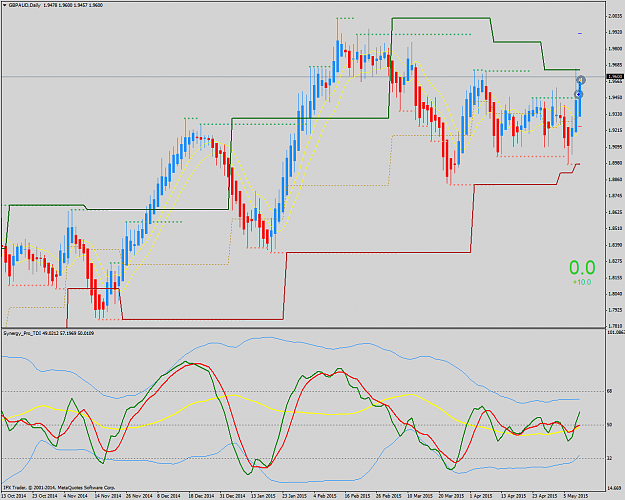Click the 8 Dec 2014 date label
The image size is (625, 500).
click(x=169, y=496)
